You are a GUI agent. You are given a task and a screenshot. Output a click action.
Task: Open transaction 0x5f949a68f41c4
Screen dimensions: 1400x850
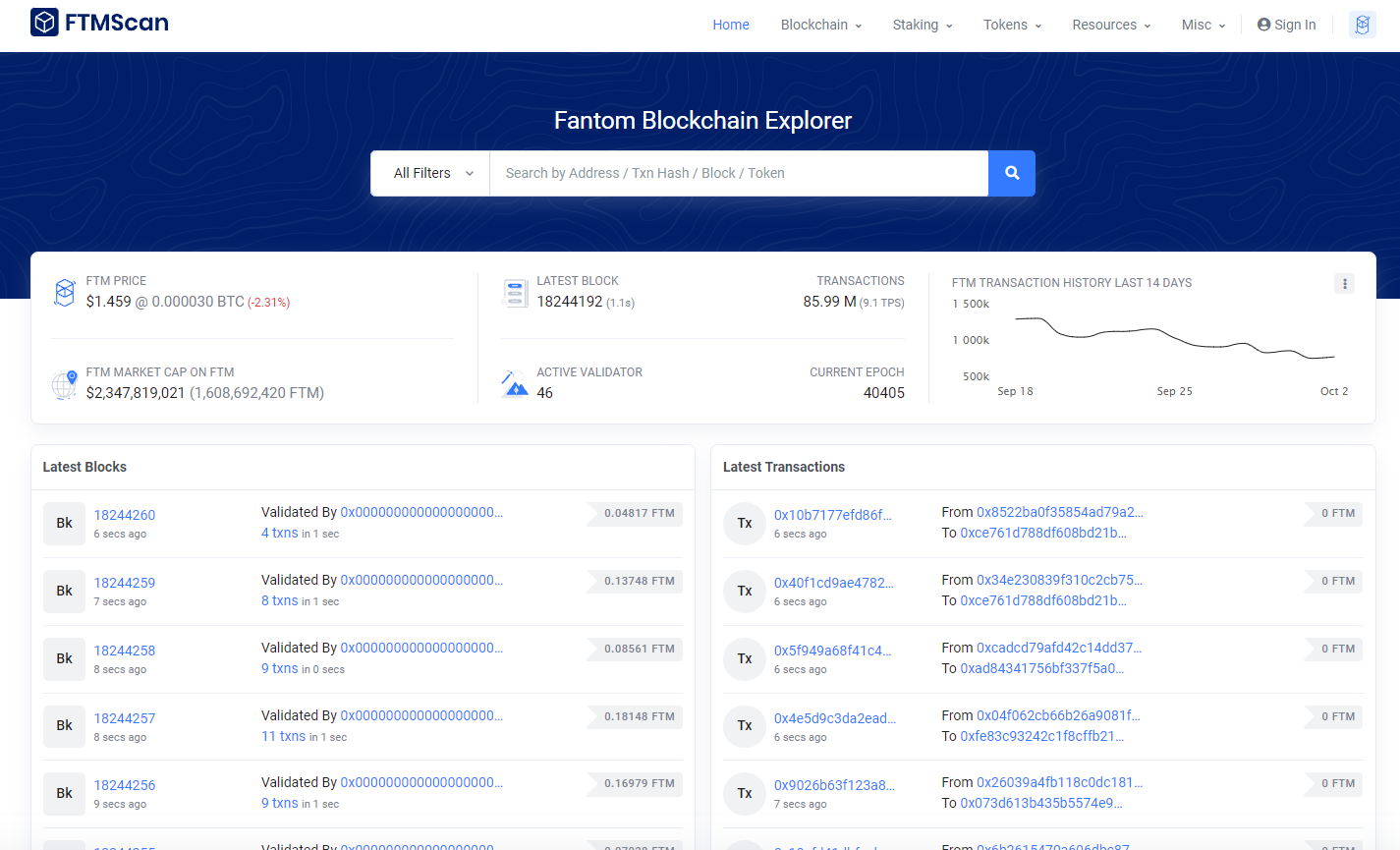tap(833, 651)
